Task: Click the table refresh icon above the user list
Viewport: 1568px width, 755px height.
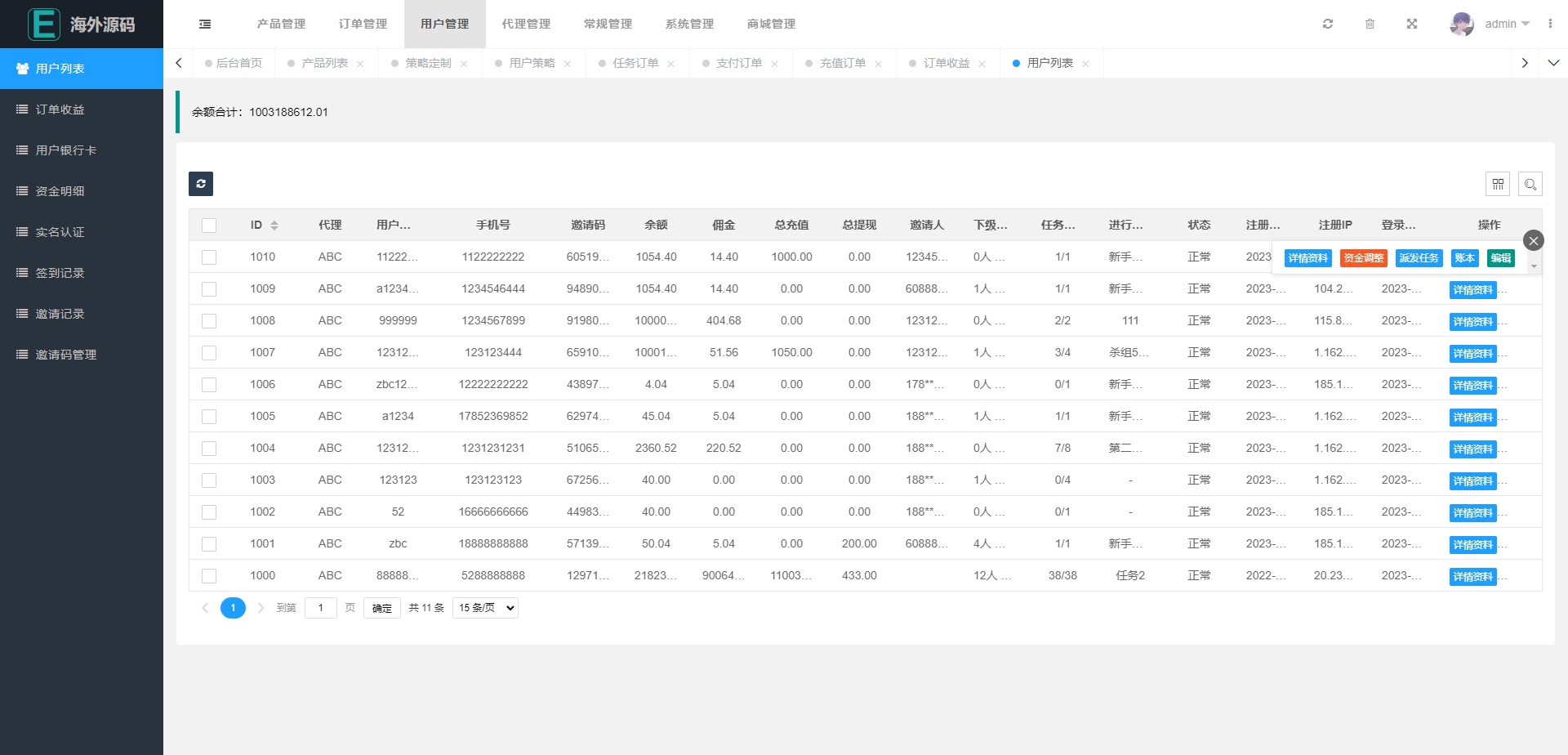Action: [x=200, y=184]
